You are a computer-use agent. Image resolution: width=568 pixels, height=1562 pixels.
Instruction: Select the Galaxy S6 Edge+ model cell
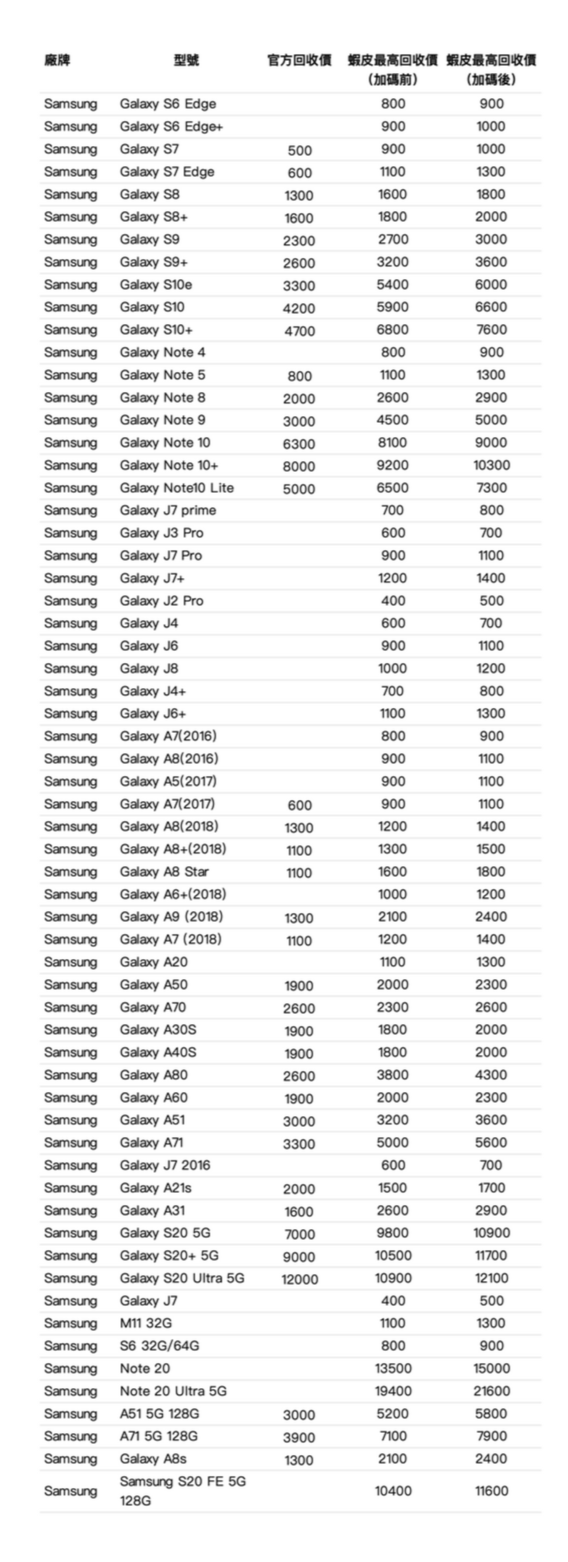[172, 127]
